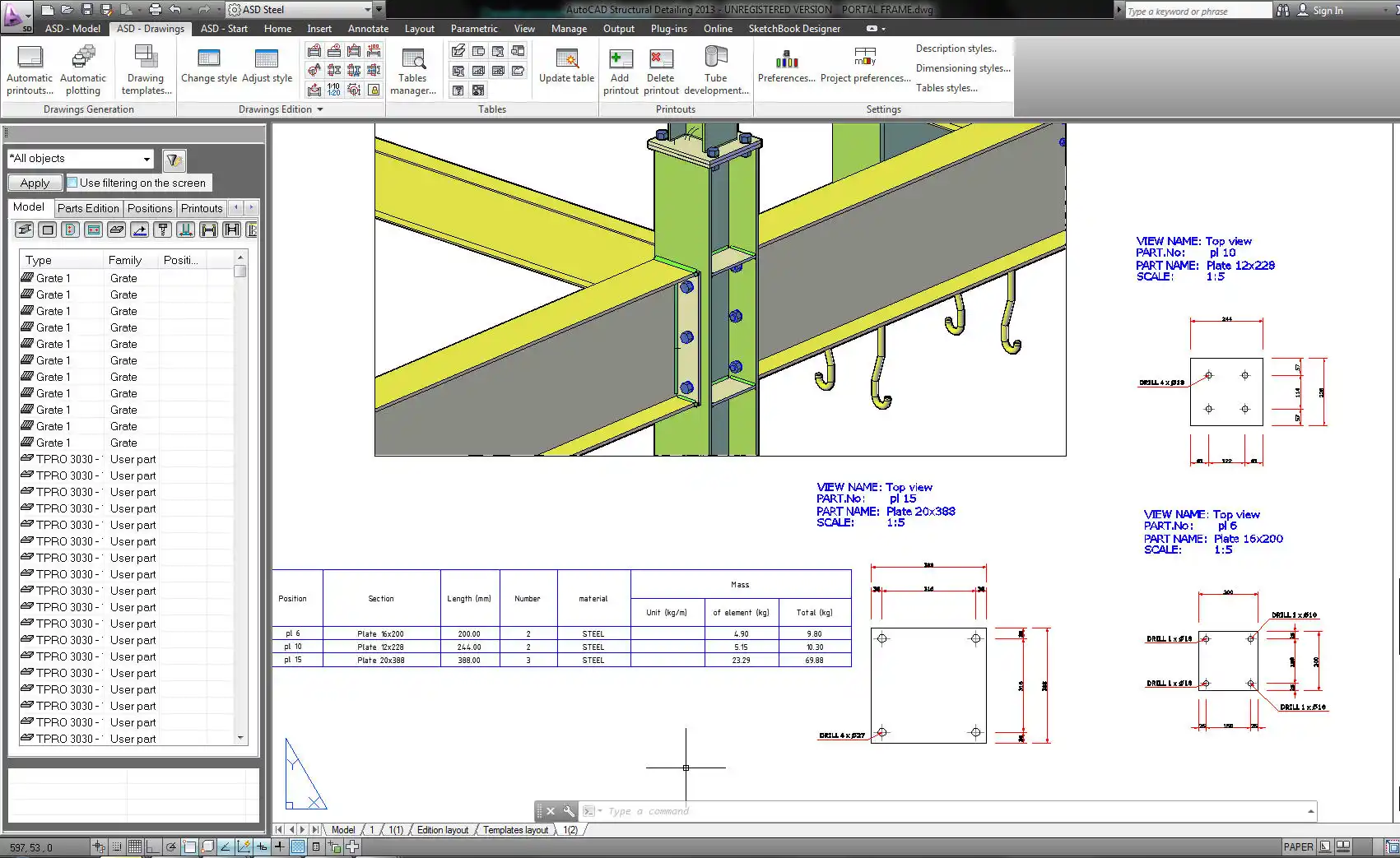Image resolution: width=1400 pixels, height=858 pixels.
Task: Switch to the ASD - Model ribbon tab
Action: coord(72,28)
